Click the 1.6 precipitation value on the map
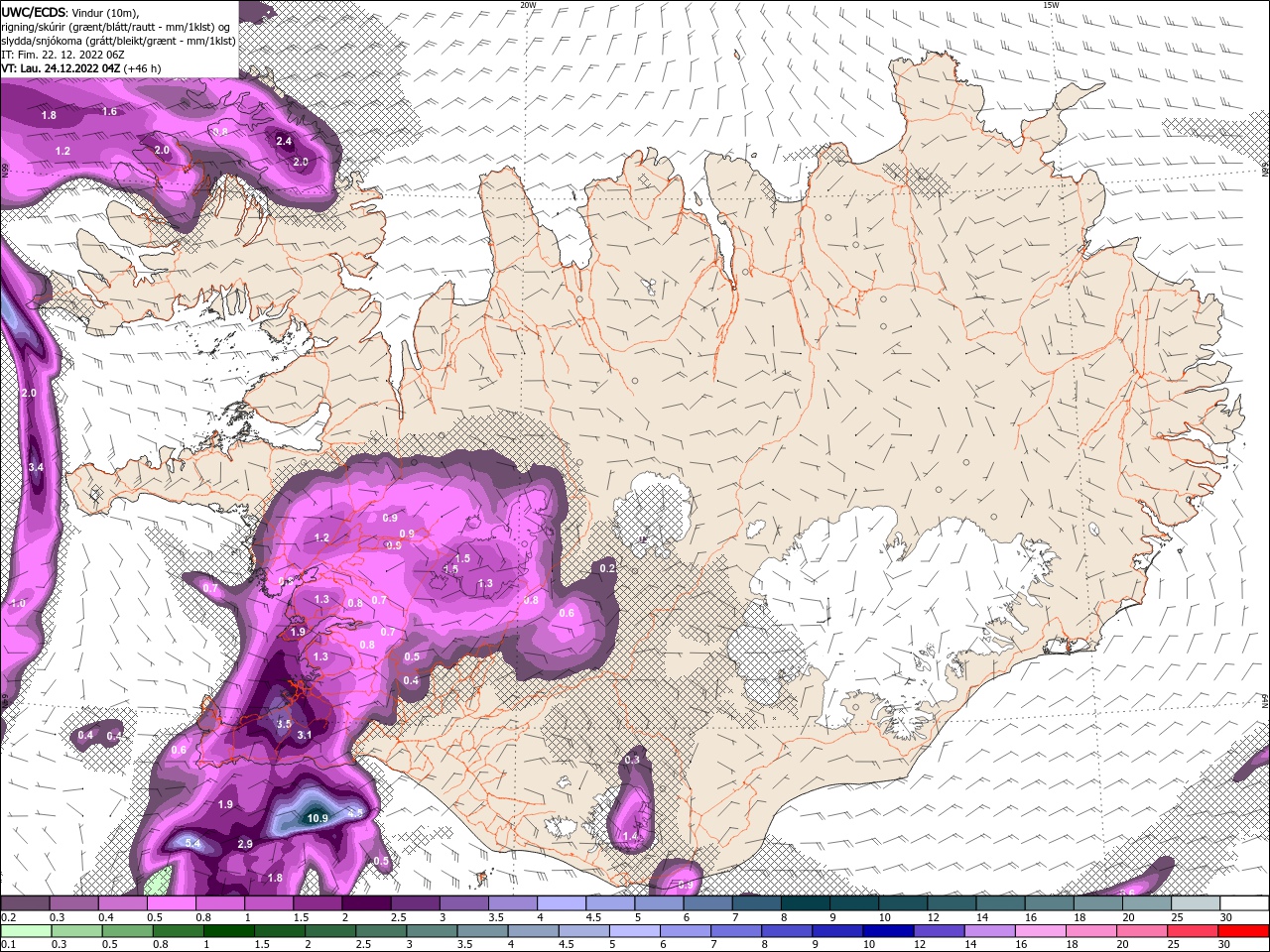 pyautogui.click(x=109, y=112)
